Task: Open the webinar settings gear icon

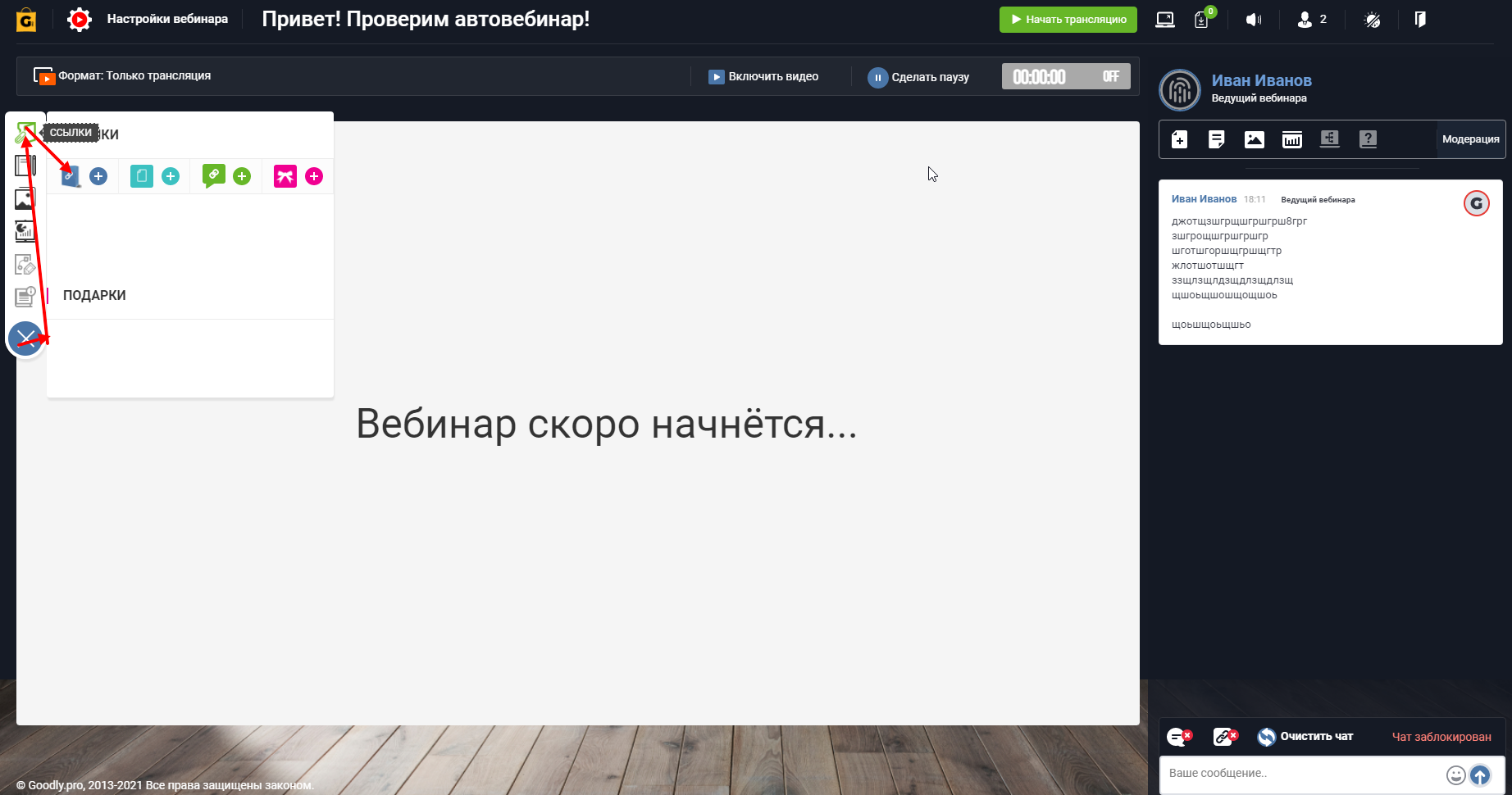Action: [80, 20]
